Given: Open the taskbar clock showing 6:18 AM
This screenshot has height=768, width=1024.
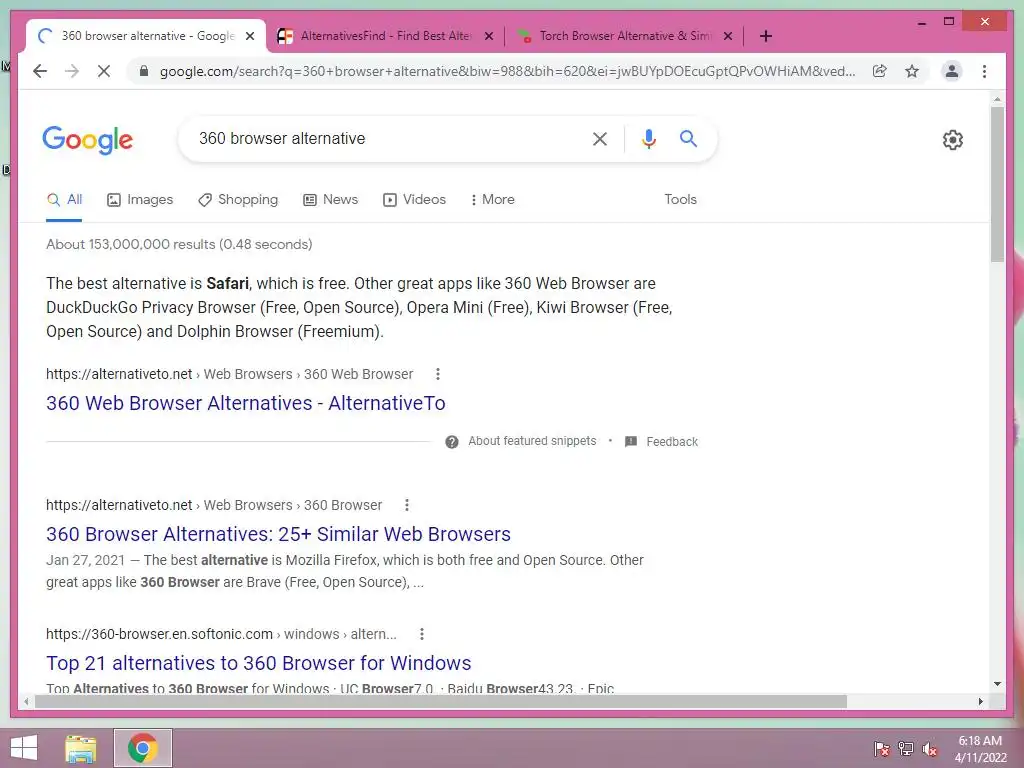Looking at the screenshot, I should click(x=980, y=749).
